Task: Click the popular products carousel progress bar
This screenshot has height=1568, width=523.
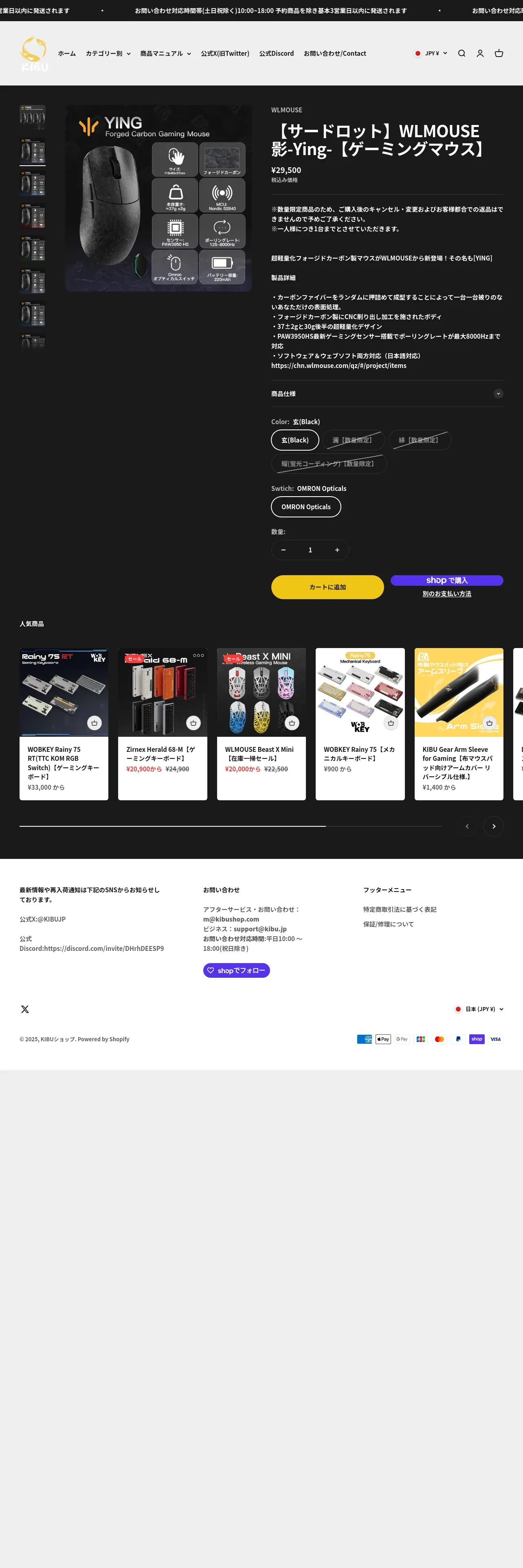Action: (x=230, y=826)
